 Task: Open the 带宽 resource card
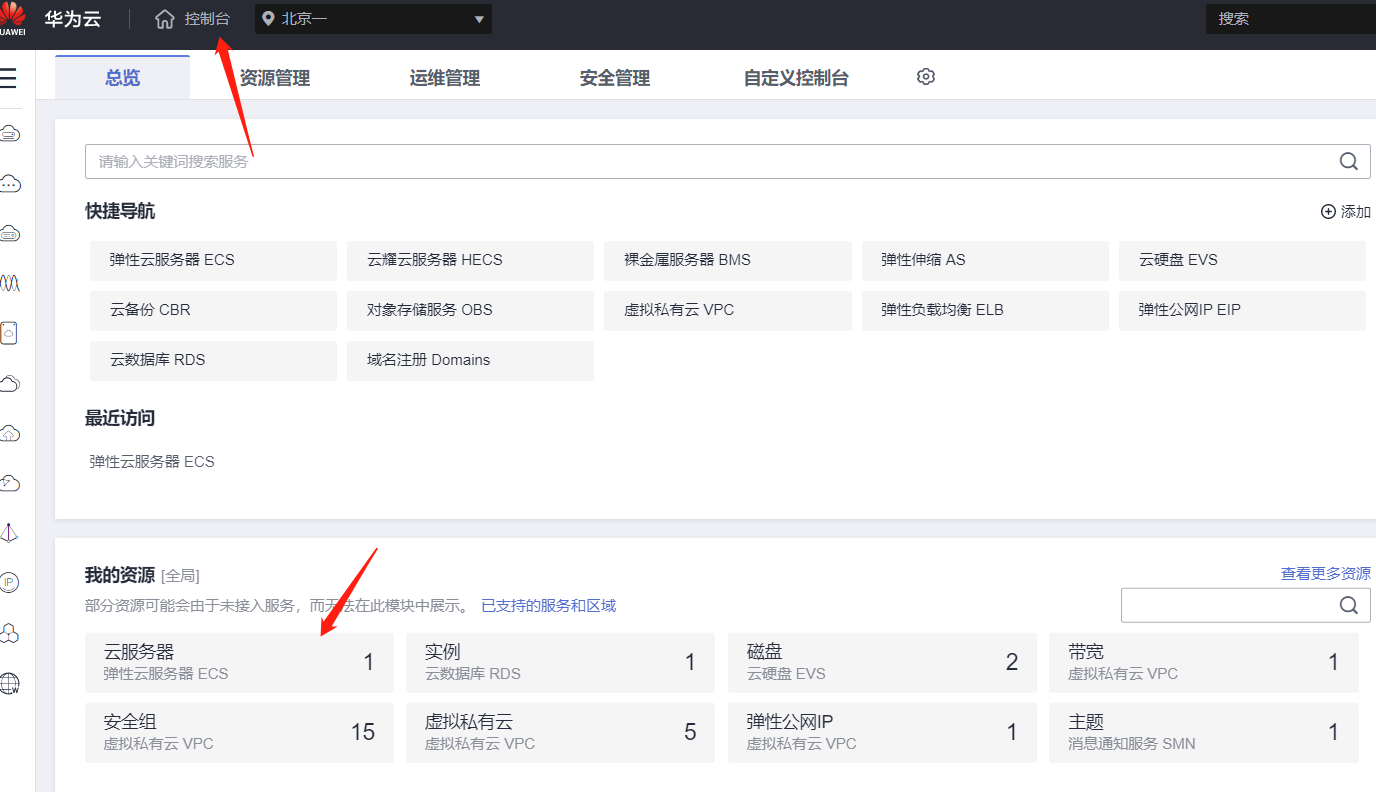pos(1204,662)
